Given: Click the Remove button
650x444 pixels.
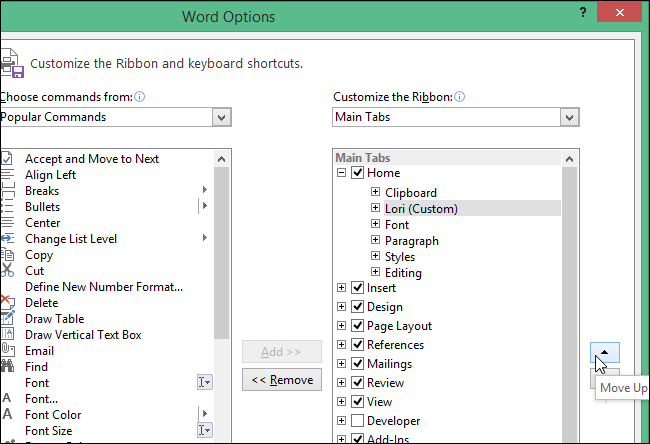Looking at the screenshot, I should click(282, 380).
